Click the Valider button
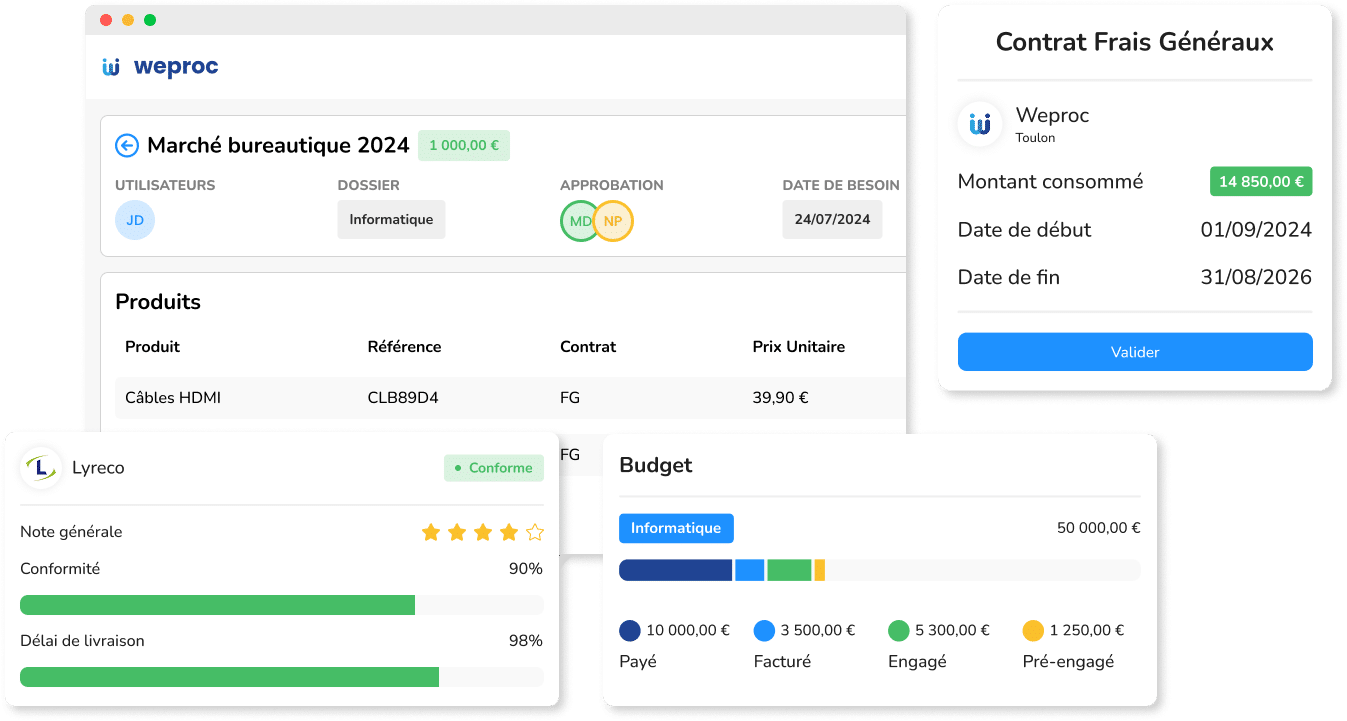Screen dimensions: 1347x721 coord(1135,352)
